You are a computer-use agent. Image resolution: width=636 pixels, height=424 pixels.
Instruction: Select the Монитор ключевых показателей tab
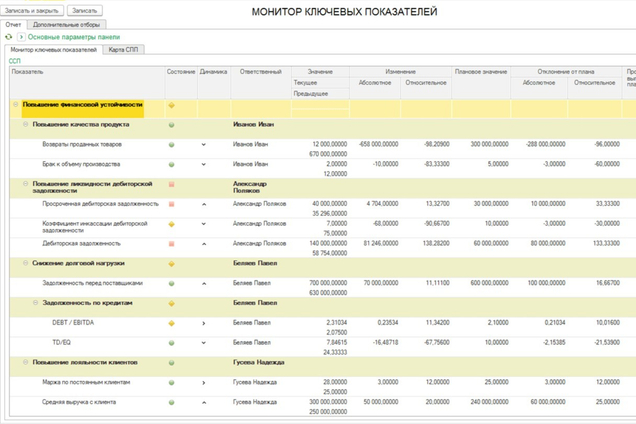54,50
